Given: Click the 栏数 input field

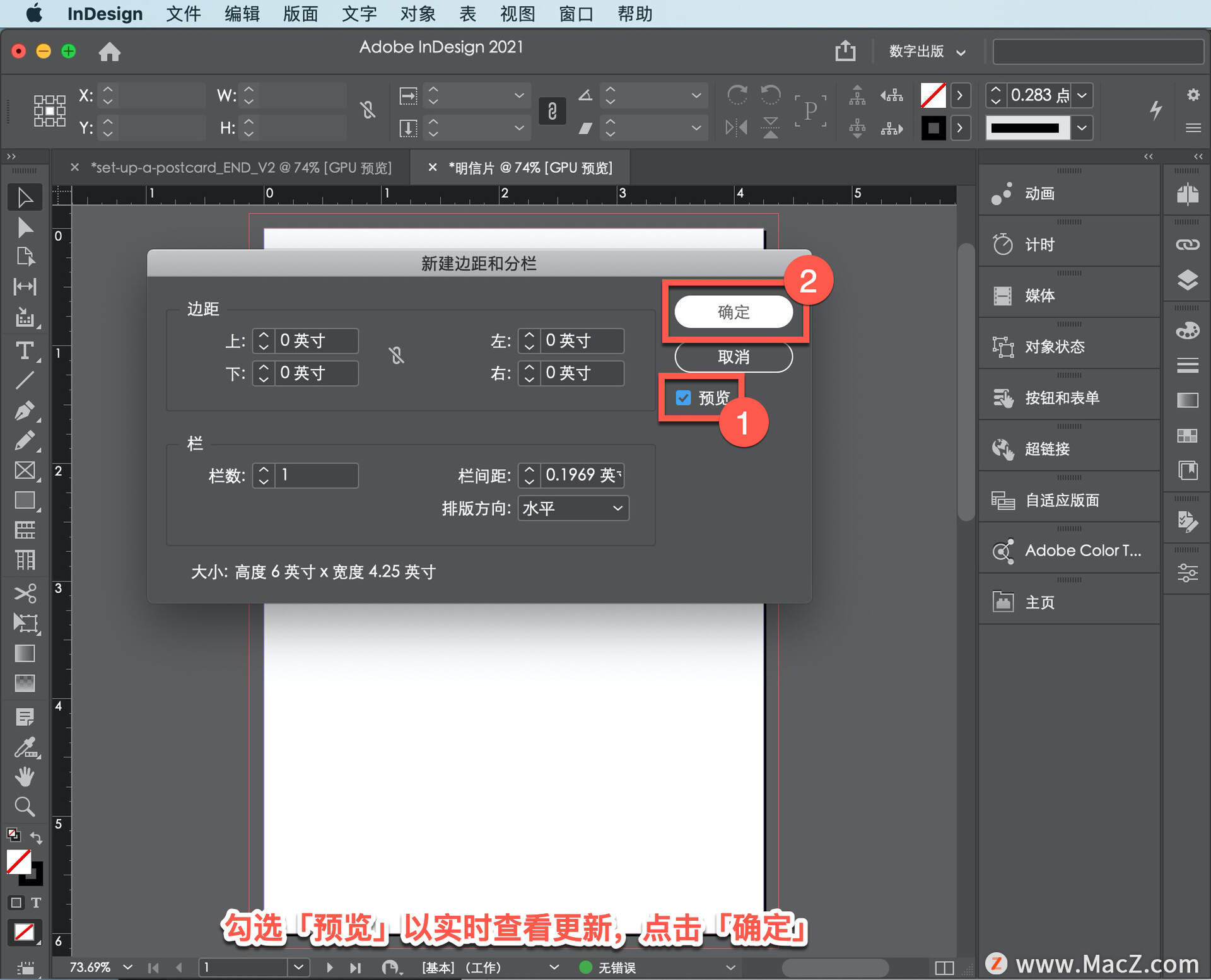Looking at the screenshot, I should pyautogui.click(x=316, y=475).
